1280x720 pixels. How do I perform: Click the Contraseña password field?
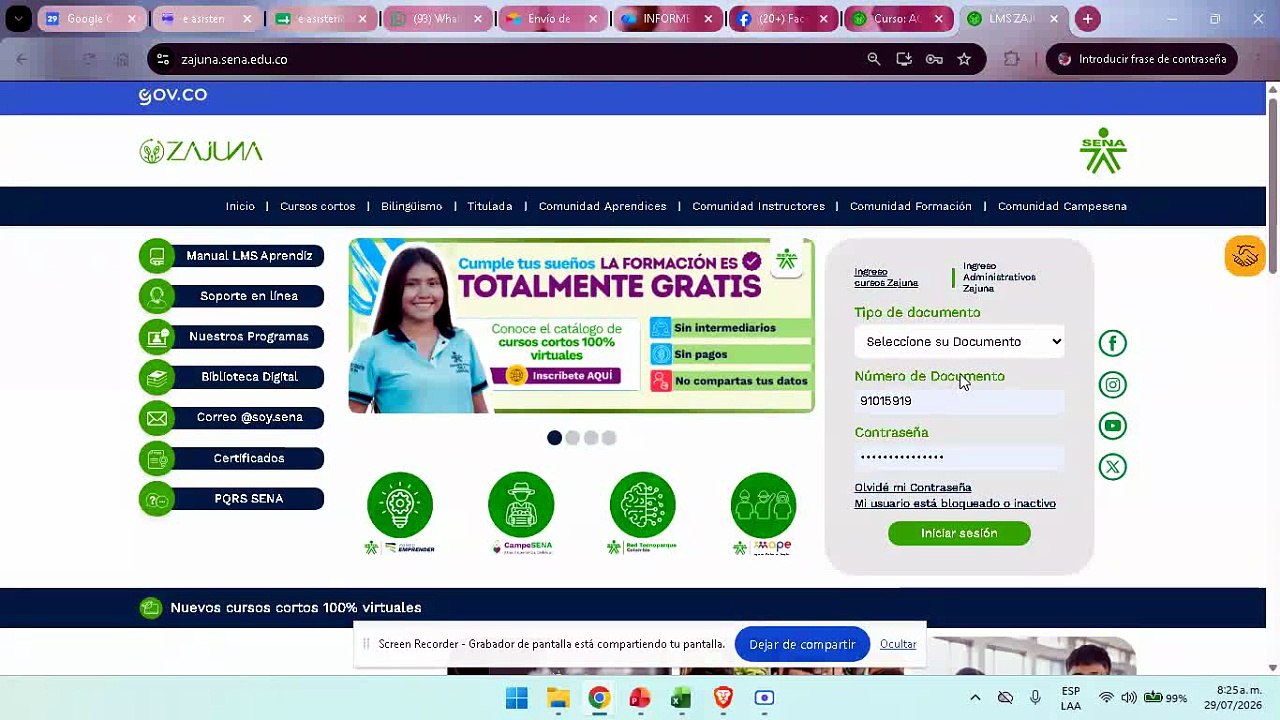(959, 457)
